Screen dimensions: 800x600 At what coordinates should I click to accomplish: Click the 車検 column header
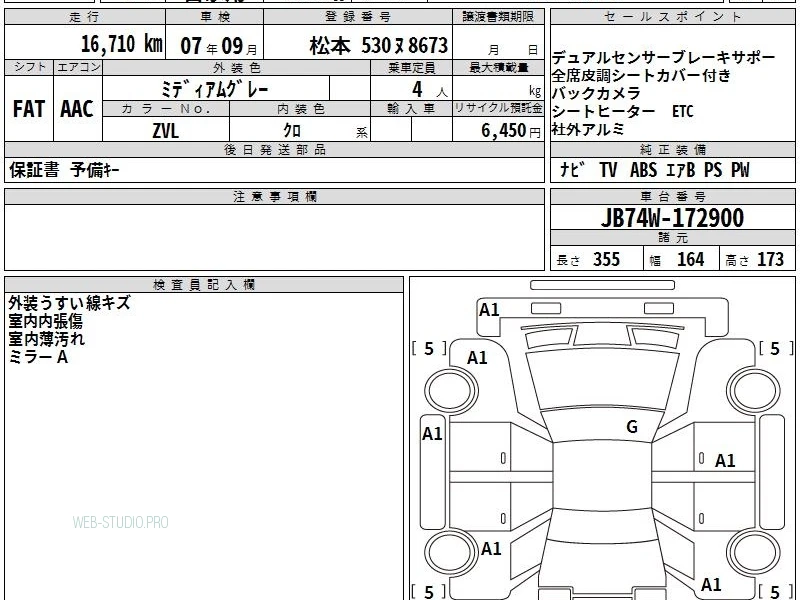pyautogui.click(x=215, y=17)
